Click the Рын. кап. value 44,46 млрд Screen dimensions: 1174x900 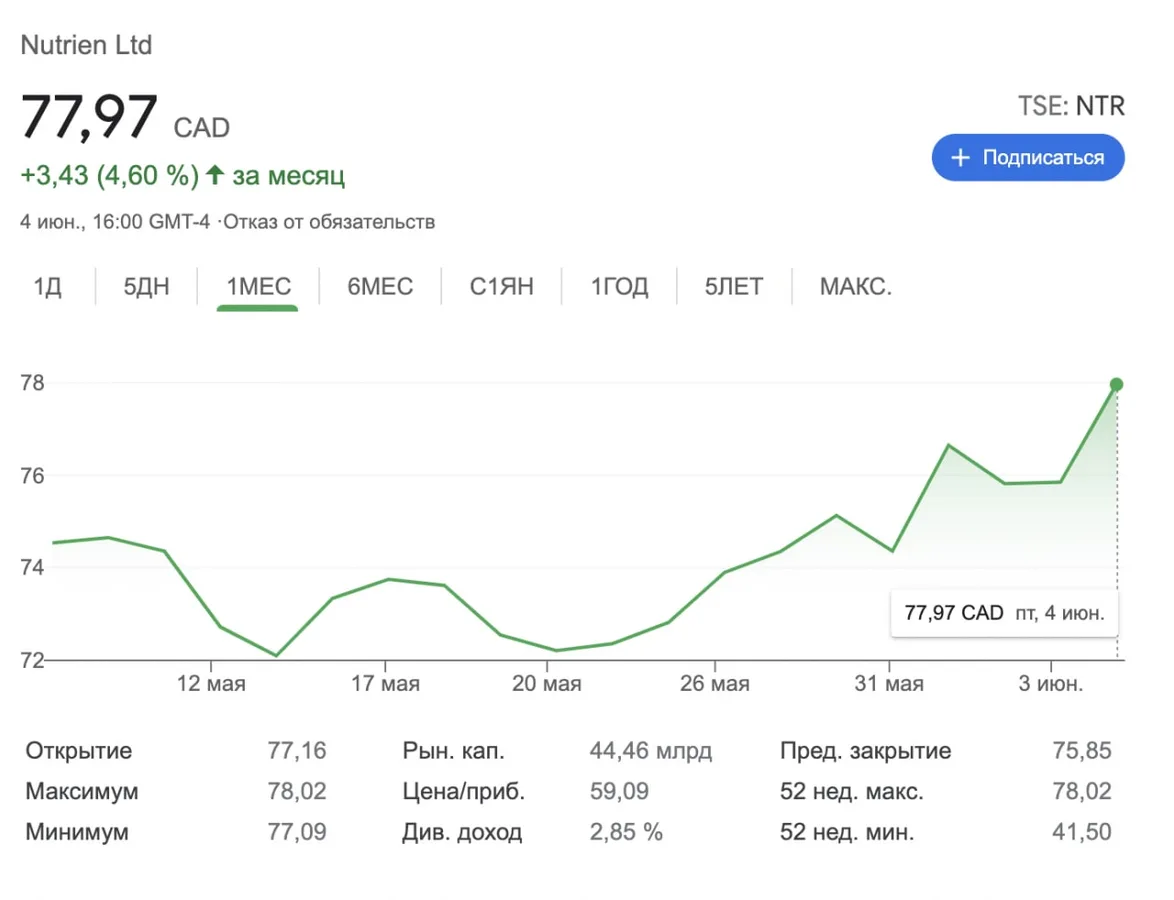[651, 750]
